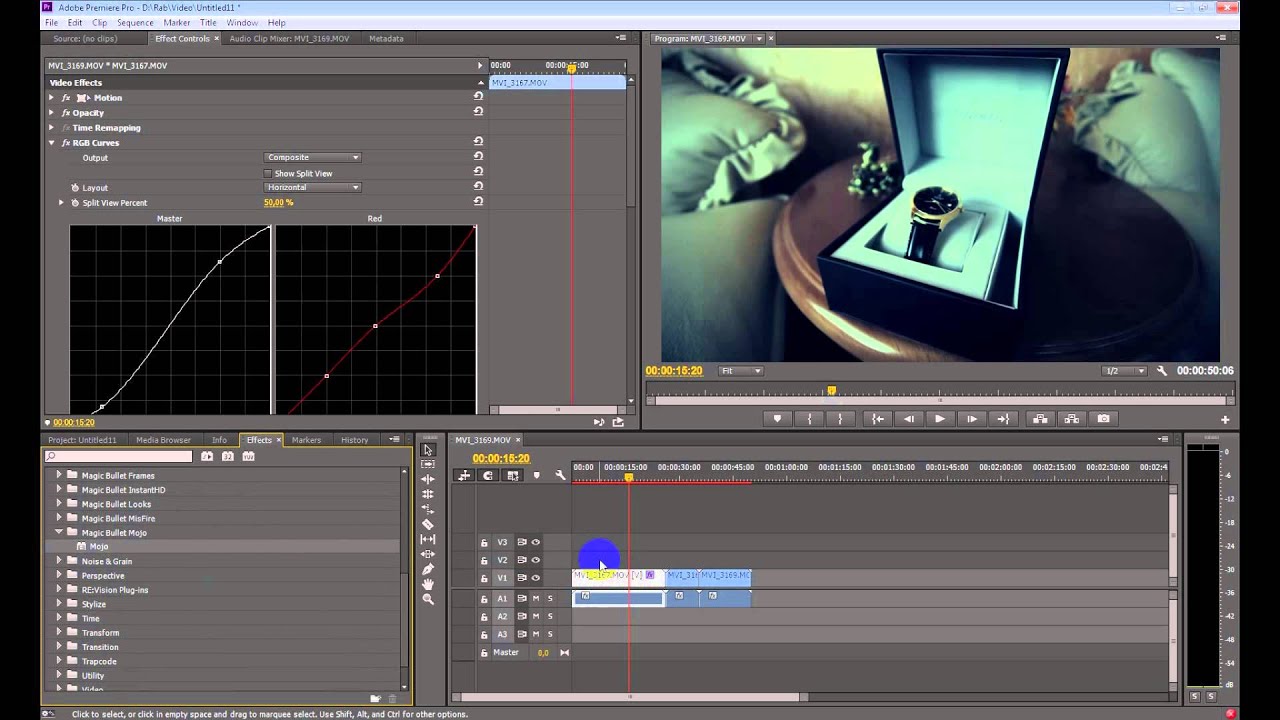Viewport: 1280px width, 720px height.
Task: Open Program monitor button editor plus
Action: [x=1225, y=420]
